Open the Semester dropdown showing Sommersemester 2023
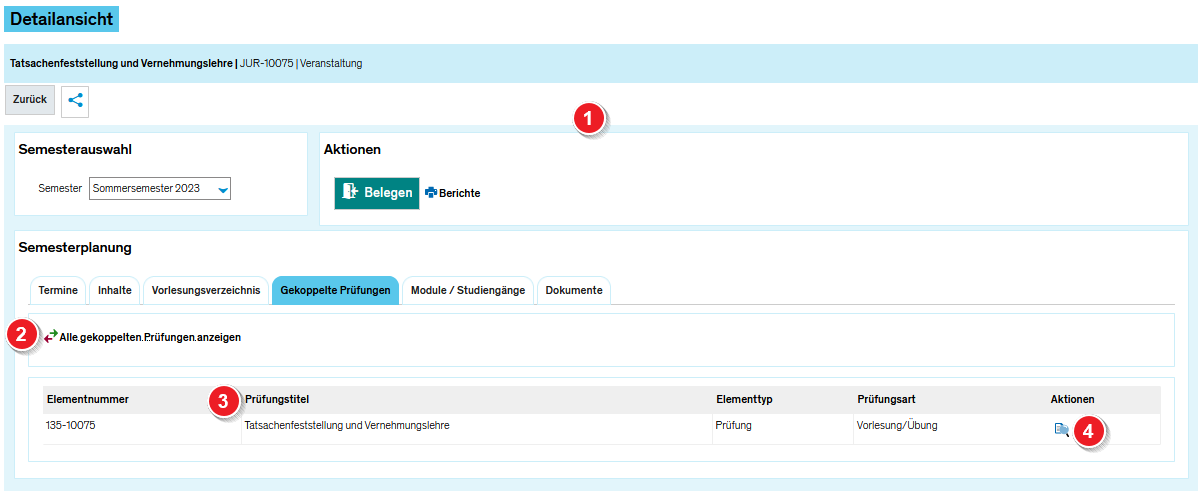This screenshot has height=494, width=1203. pos(160,188)
